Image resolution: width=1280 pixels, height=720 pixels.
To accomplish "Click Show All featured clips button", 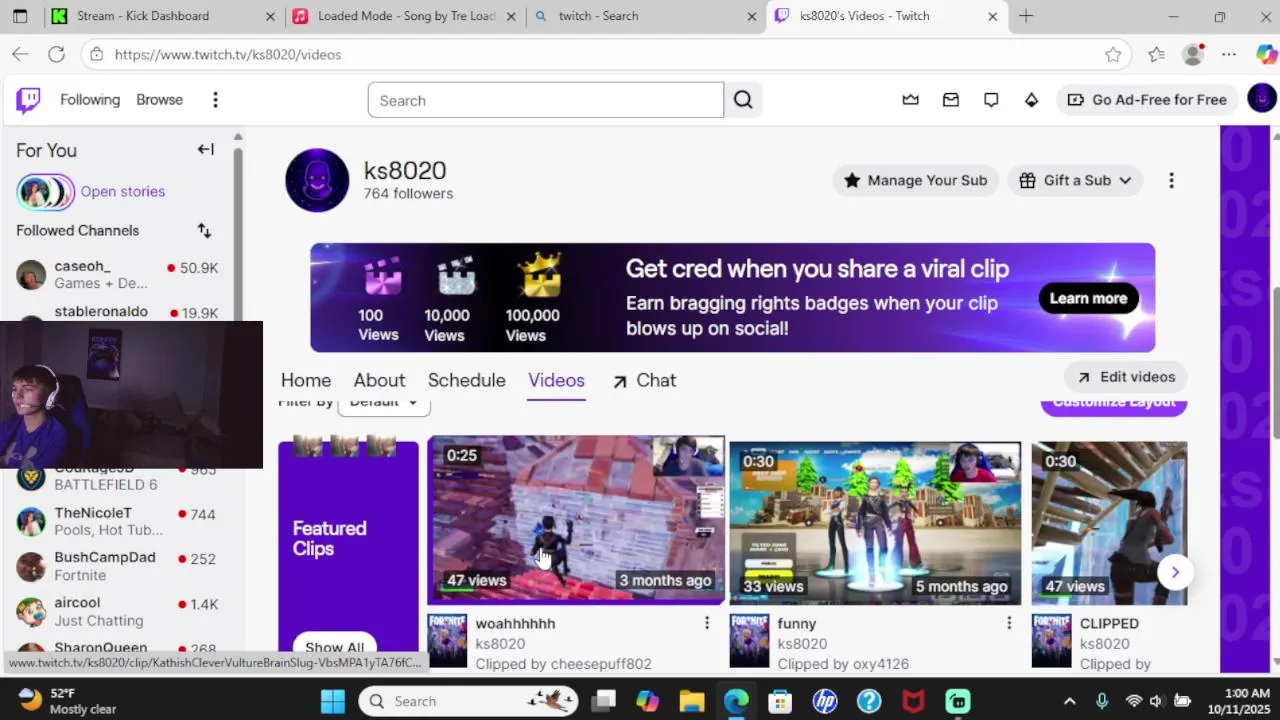I will [334, 645].
